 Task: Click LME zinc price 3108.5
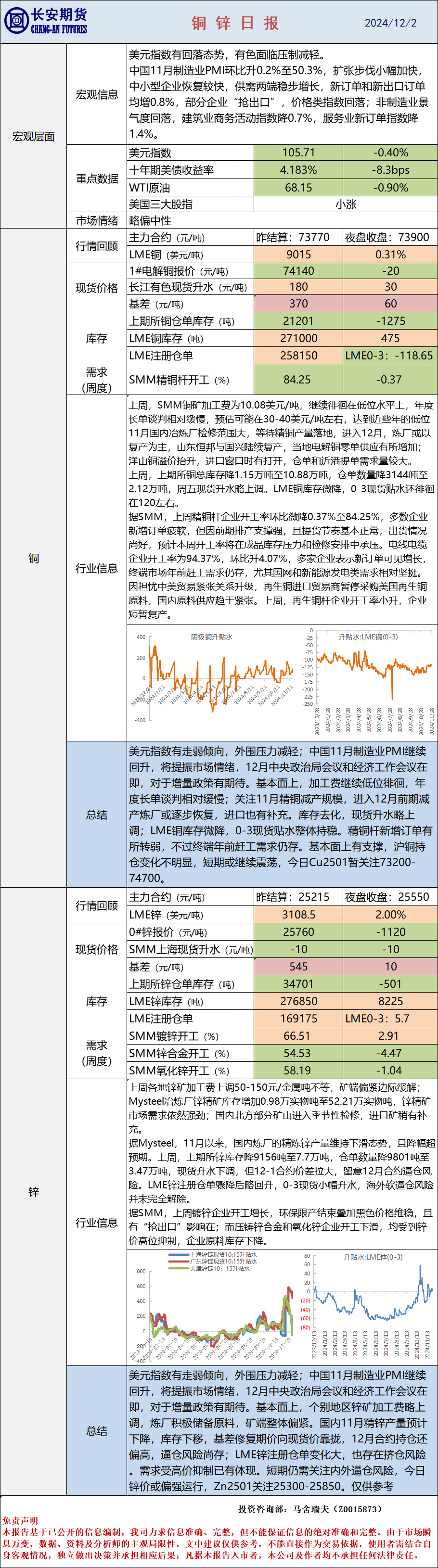(x=298, y=914)
